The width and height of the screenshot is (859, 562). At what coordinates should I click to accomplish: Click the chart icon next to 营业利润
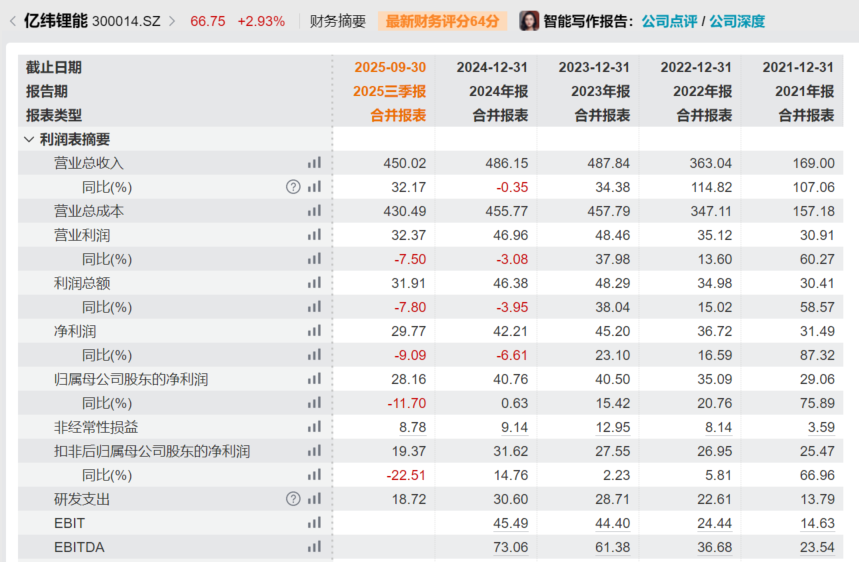315,235
